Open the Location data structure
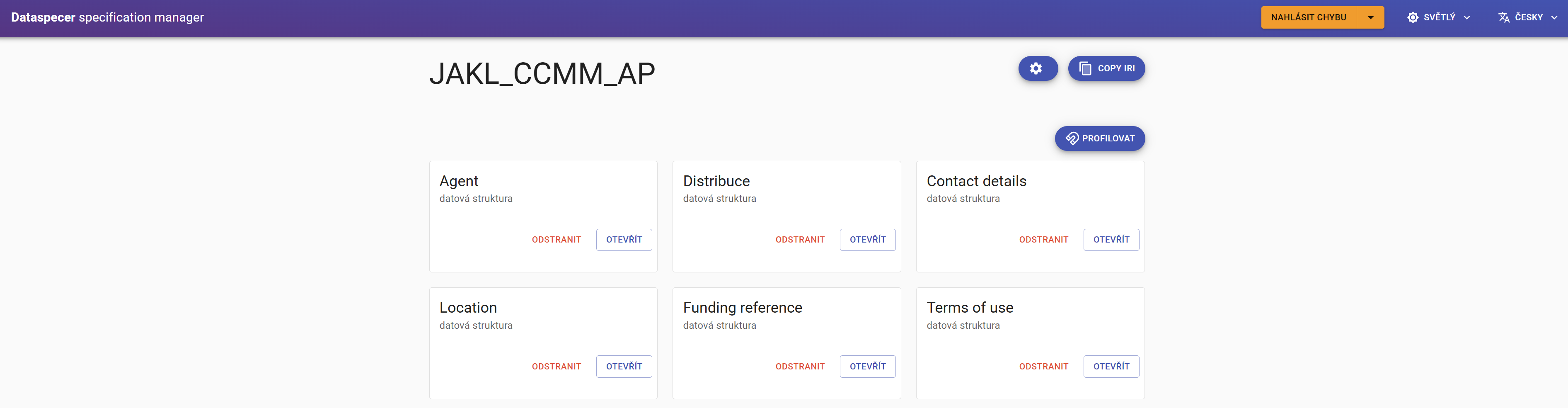 pyautogui.click(x=623, y=367)
